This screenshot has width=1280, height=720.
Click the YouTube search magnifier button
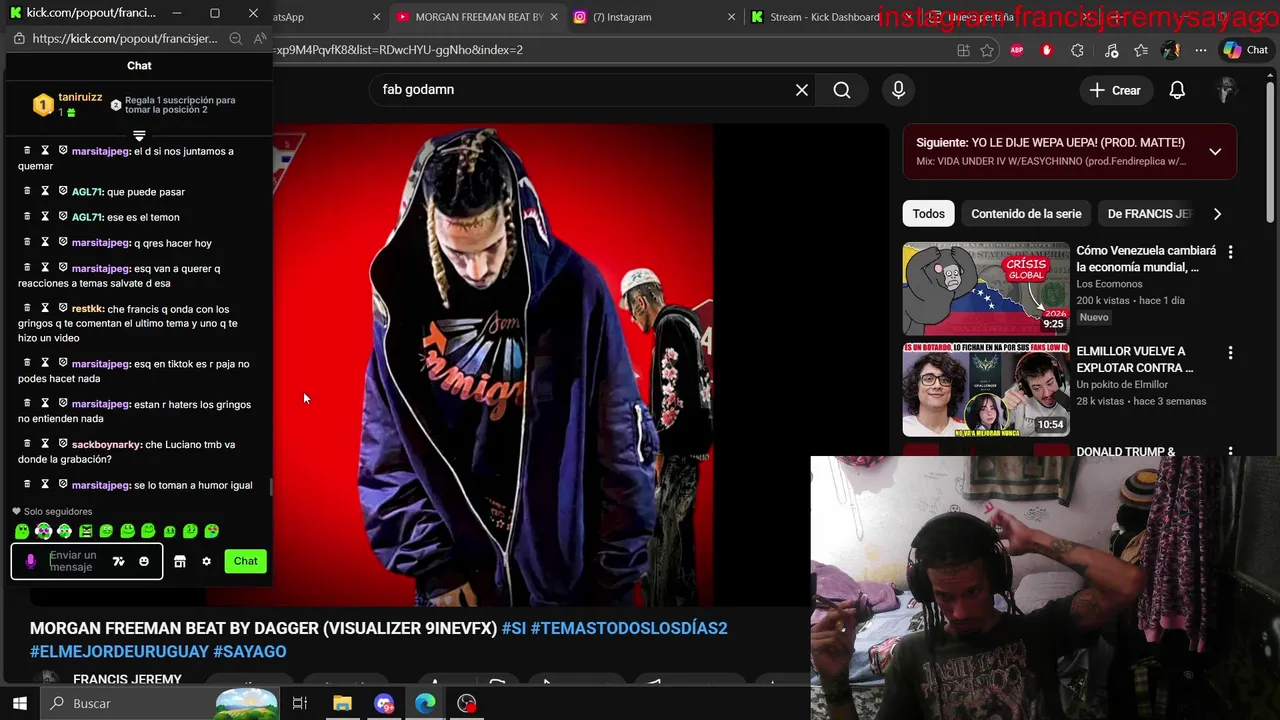coord(842,90)
